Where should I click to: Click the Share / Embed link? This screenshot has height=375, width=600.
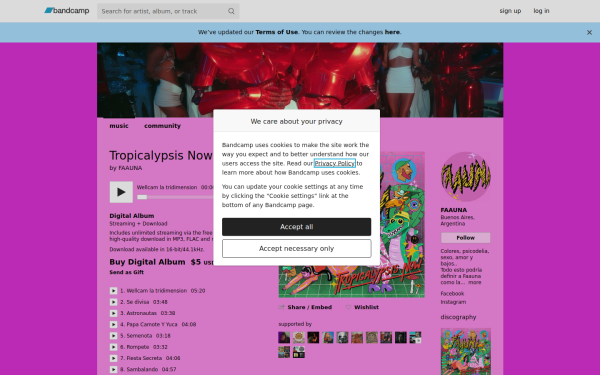pos(310,307)
